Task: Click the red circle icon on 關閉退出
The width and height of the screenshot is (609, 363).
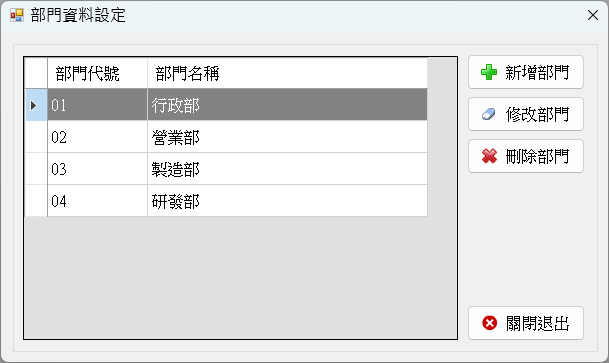Action: 489,323
